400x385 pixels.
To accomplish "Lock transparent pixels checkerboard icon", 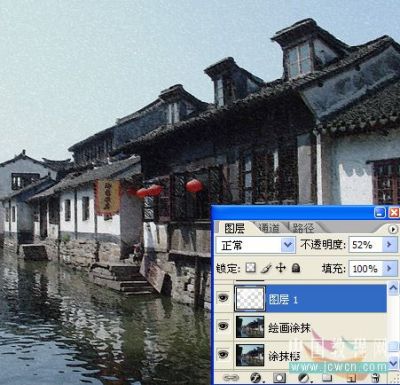I will click(x=251, y=268).
